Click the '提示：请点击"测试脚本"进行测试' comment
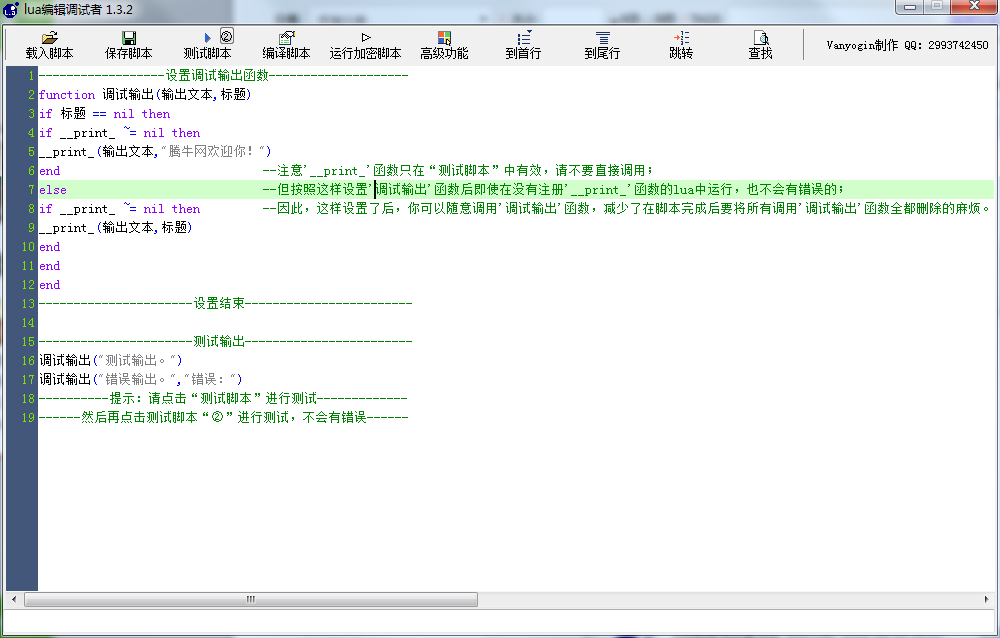The image size is (1000, 638). click(x=223, y=398)
